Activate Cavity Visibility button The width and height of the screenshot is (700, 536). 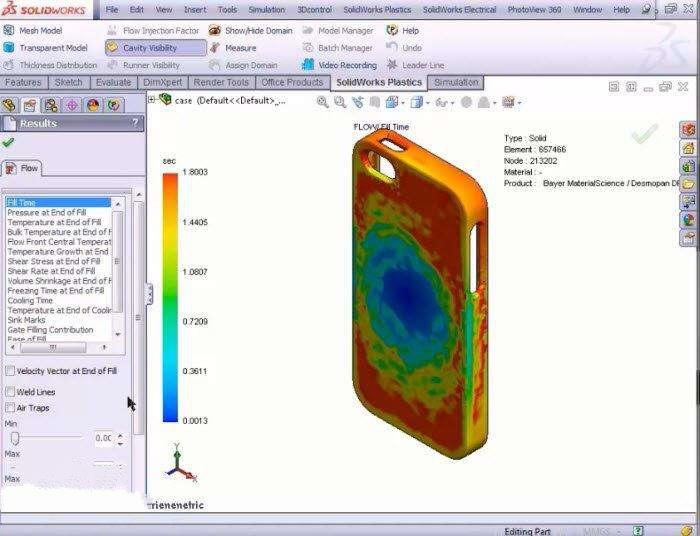pyautogui.click(x=156, y=48)
